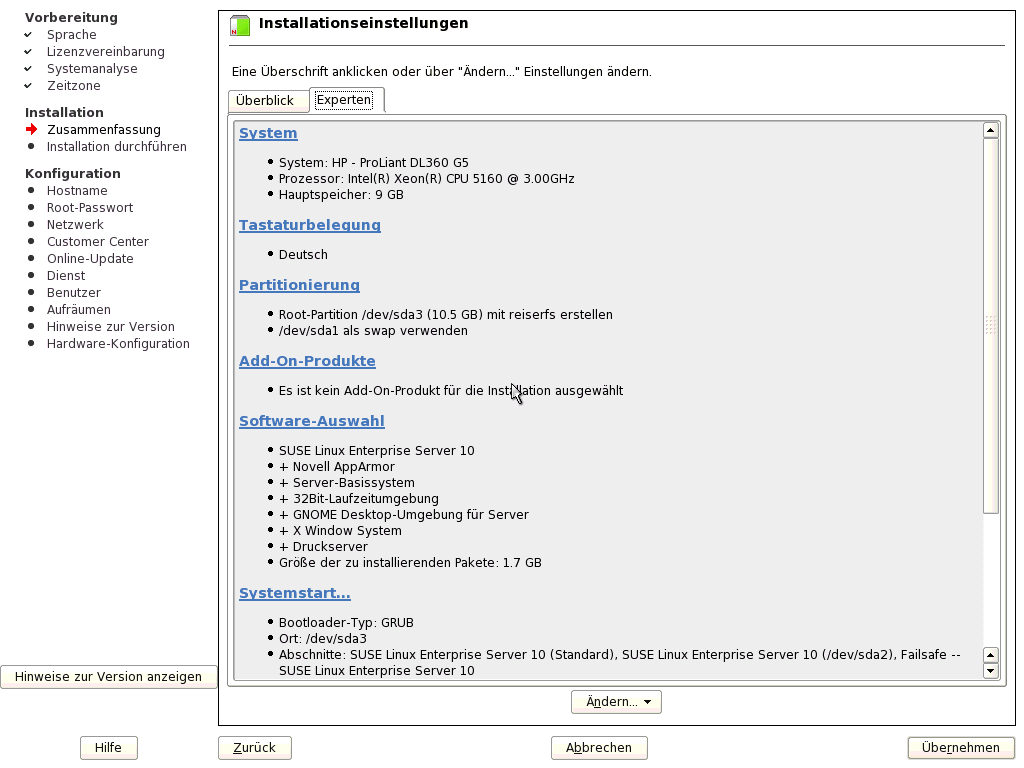The width and height of the screenshot is (1024, 768).
Task: Open the Add-On-Produkte heading link
Action: (307, 361)
